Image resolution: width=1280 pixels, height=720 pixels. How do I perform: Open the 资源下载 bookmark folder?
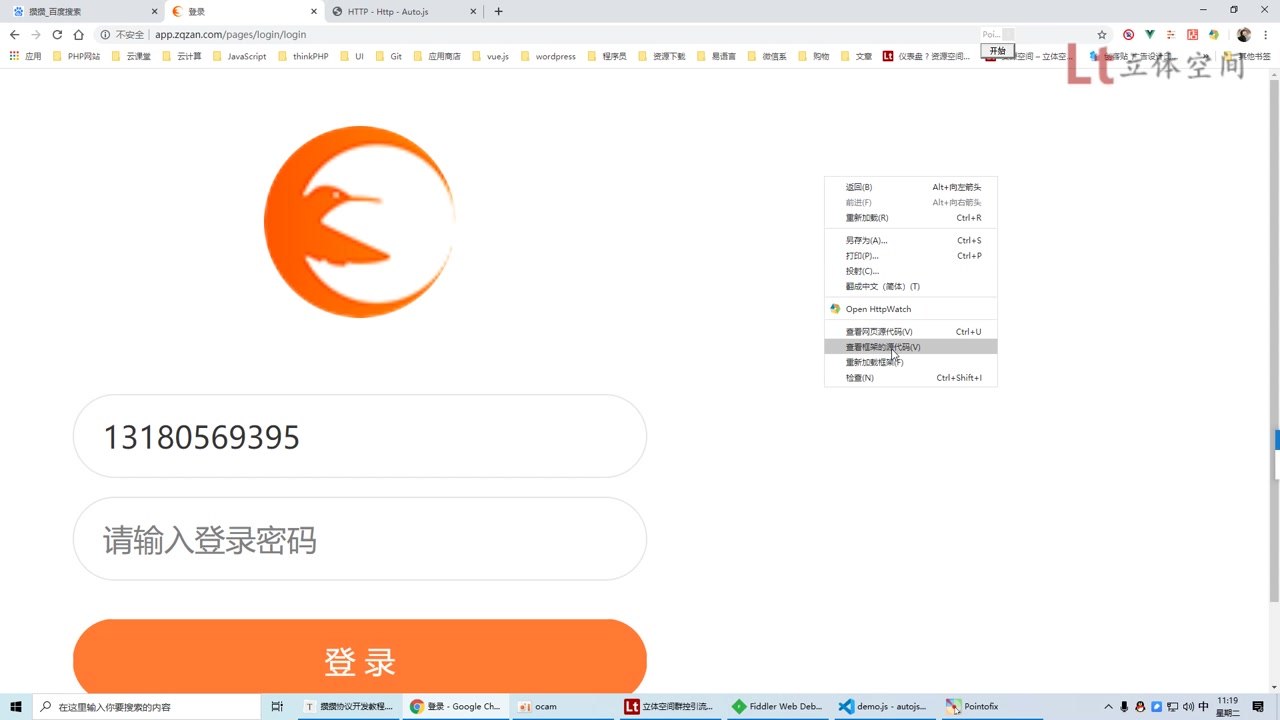[x=661, y=56]
